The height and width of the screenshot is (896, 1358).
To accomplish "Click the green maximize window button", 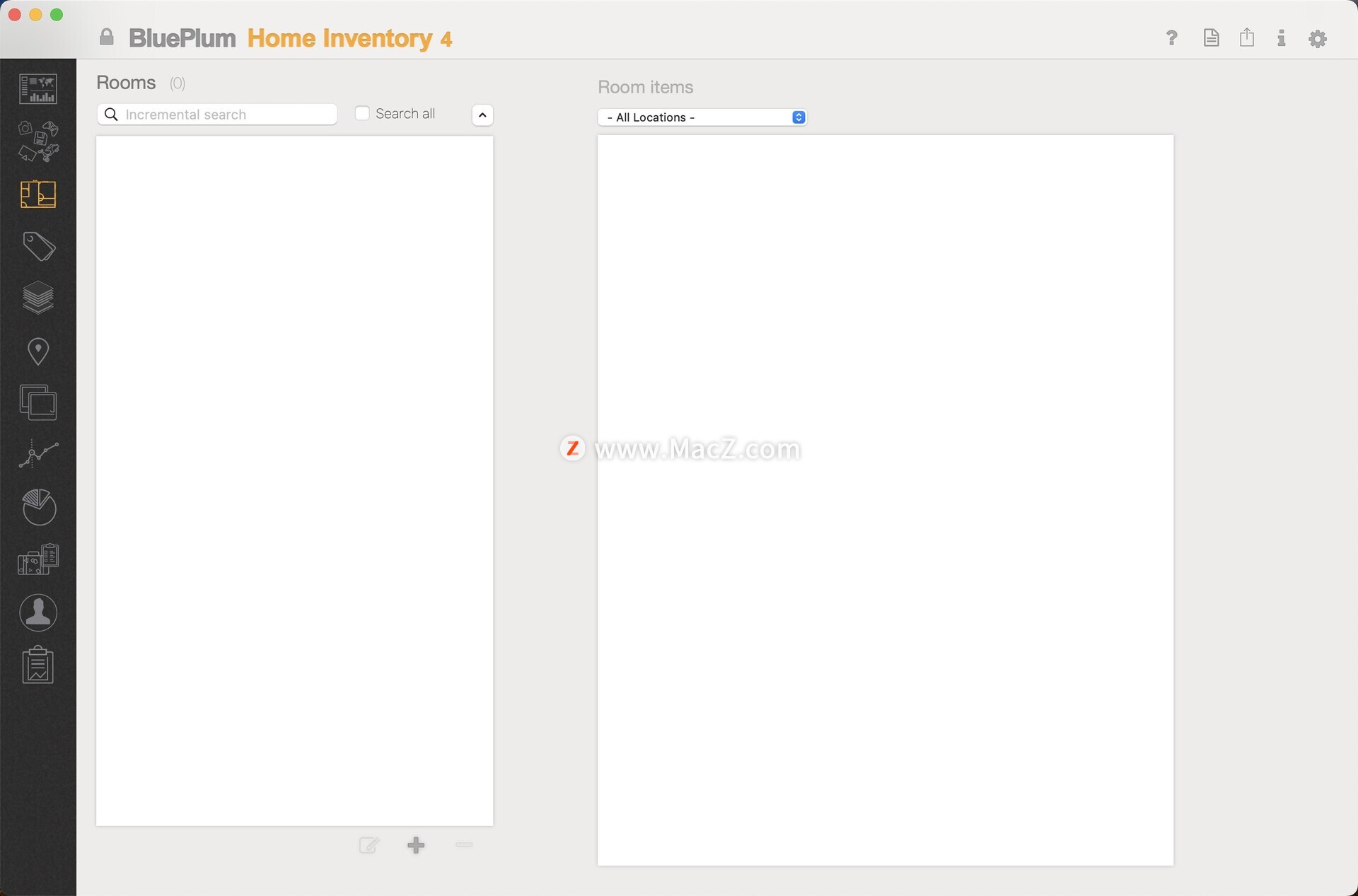I will pos(57,14).
